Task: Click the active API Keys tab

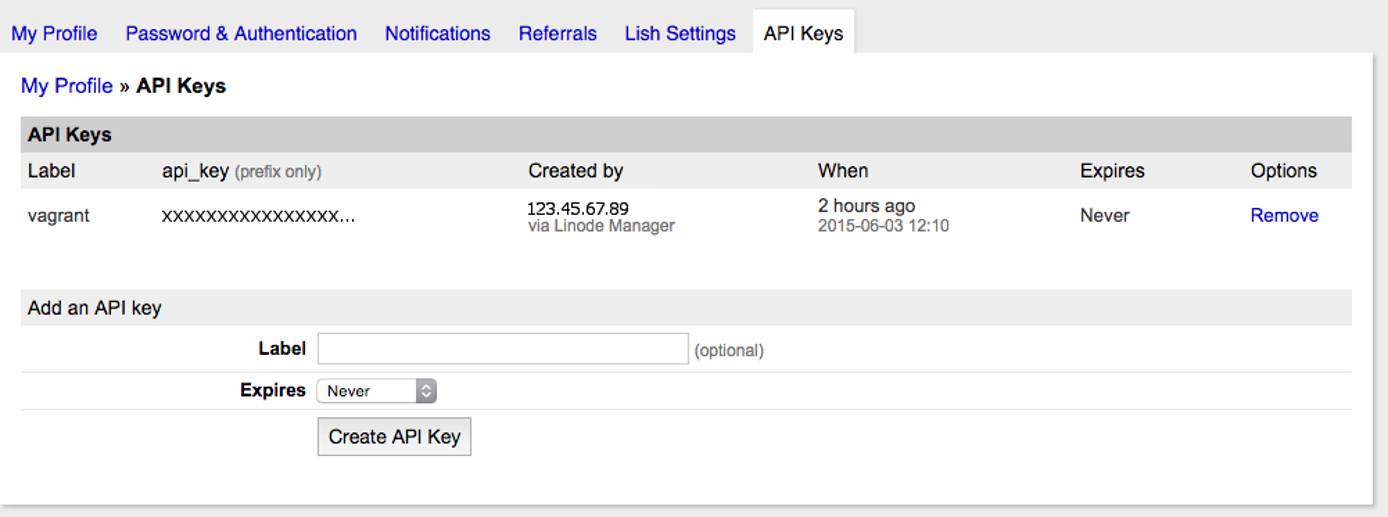Action: coord(803,33)
